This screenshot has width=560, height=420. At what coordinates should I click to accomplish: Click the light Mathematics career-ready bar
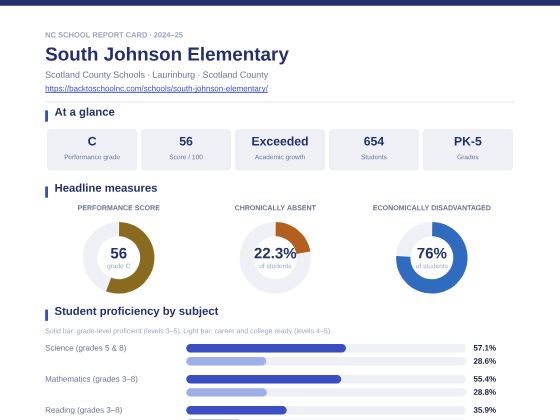226,392
